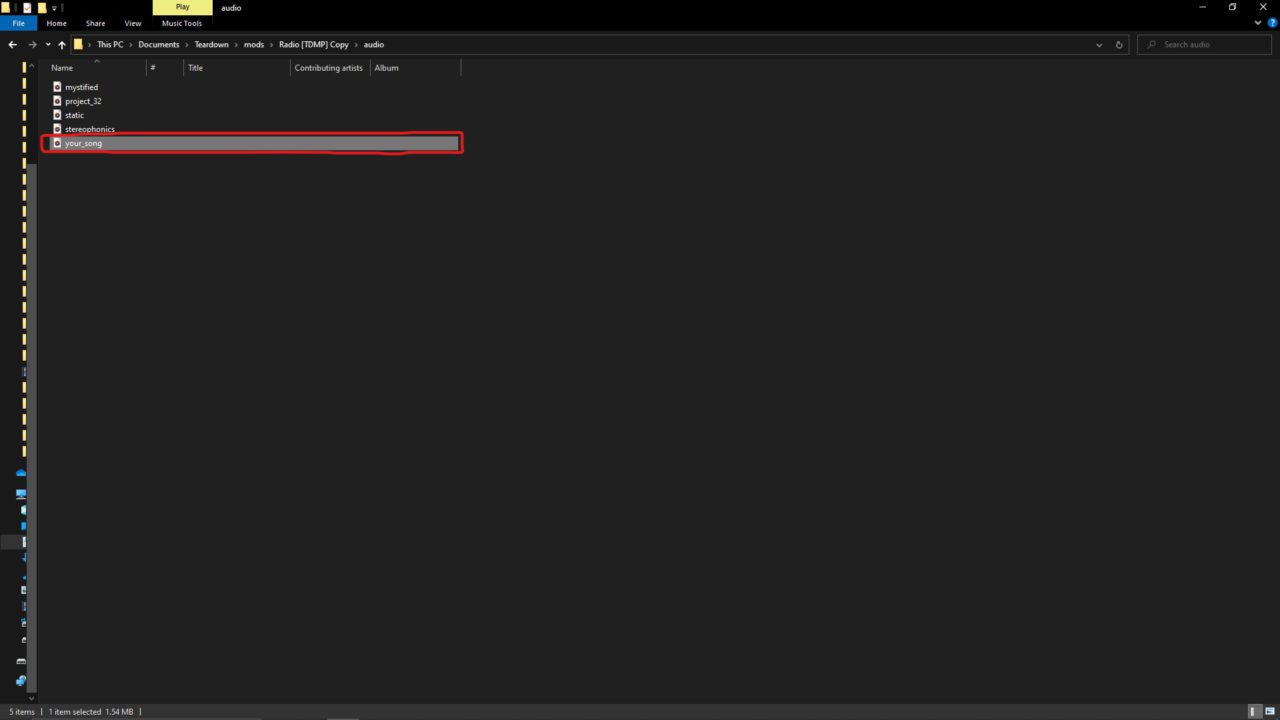Image resolution: width=1280 pixels, height=720 pixels.
Task: Select This PC monitor icon in navigation pane
Action: pyautogui.click(x=22, y=494)
